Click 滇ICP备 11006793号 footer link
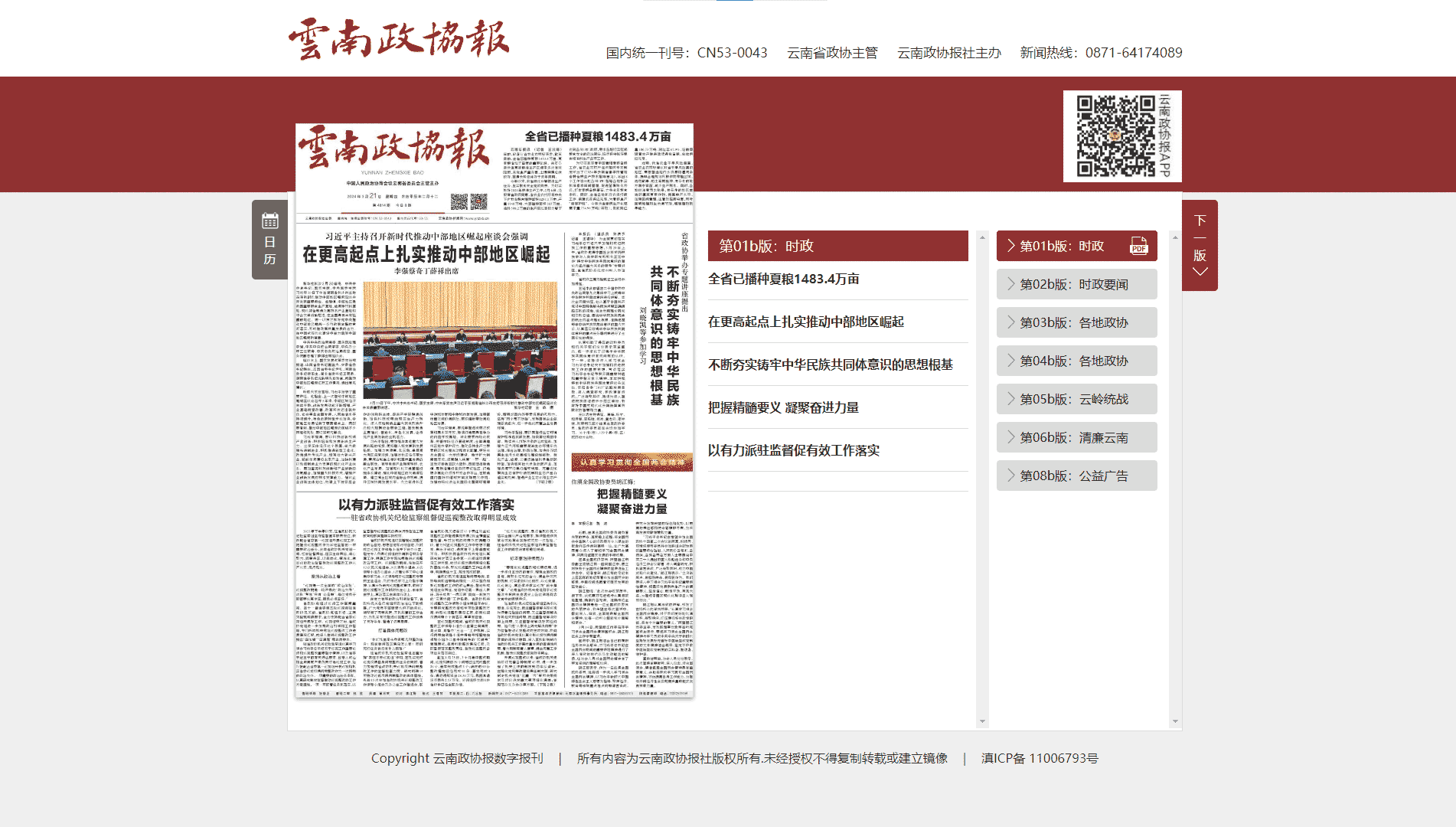The image size is (1456, 827). 1040,758
